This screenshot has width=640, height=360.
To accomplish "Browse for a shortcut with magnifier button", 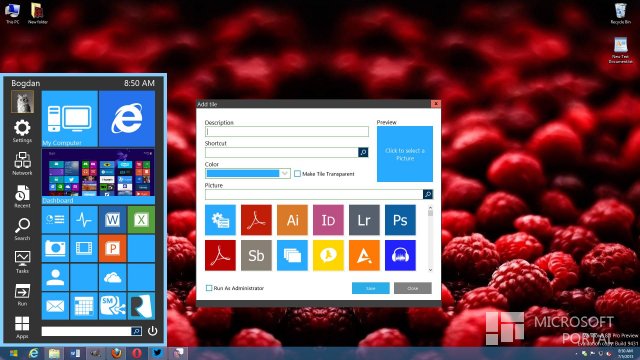I will pyautogui.click(x=363, y=152).
